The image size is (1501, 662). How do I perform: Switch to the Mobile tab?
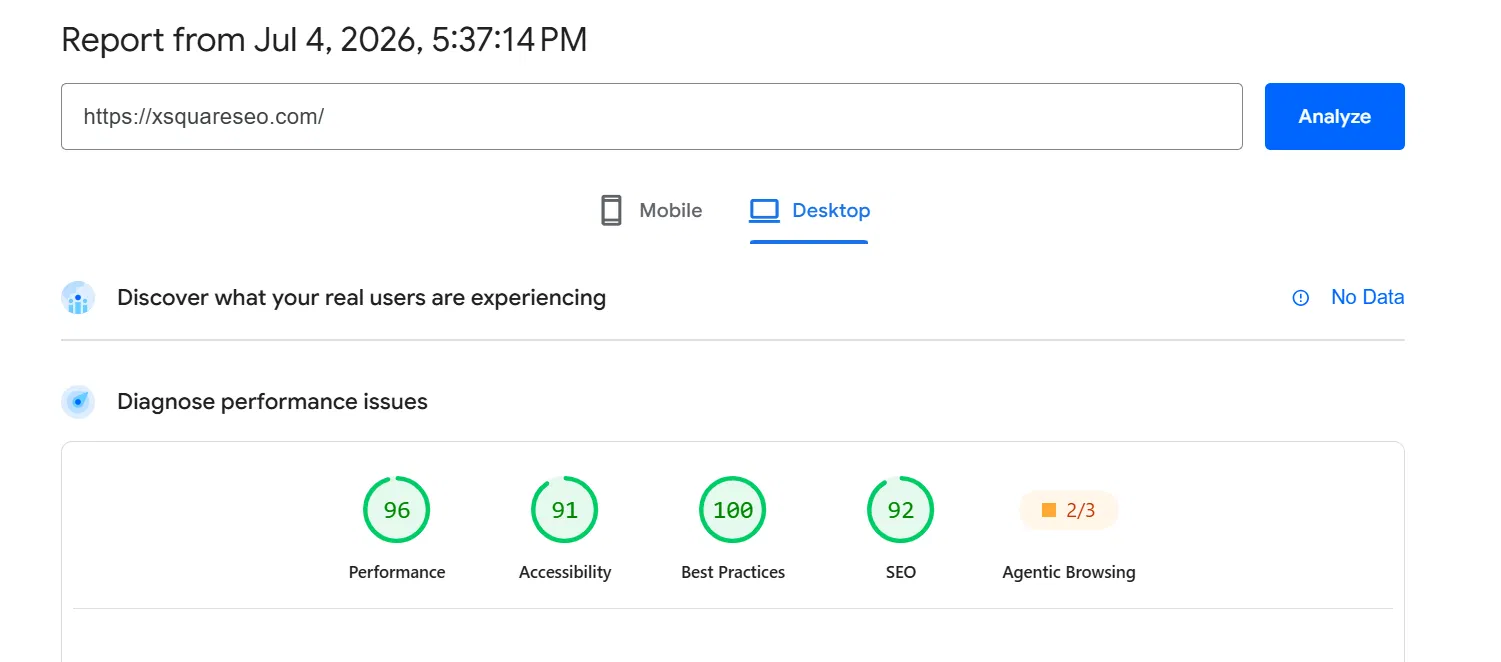pyautogui.click(x=651, y=211)
